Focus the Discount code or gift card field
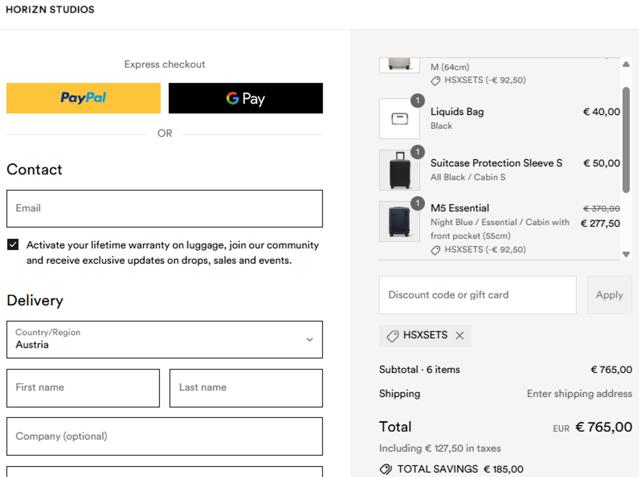 tap(478, 295)
